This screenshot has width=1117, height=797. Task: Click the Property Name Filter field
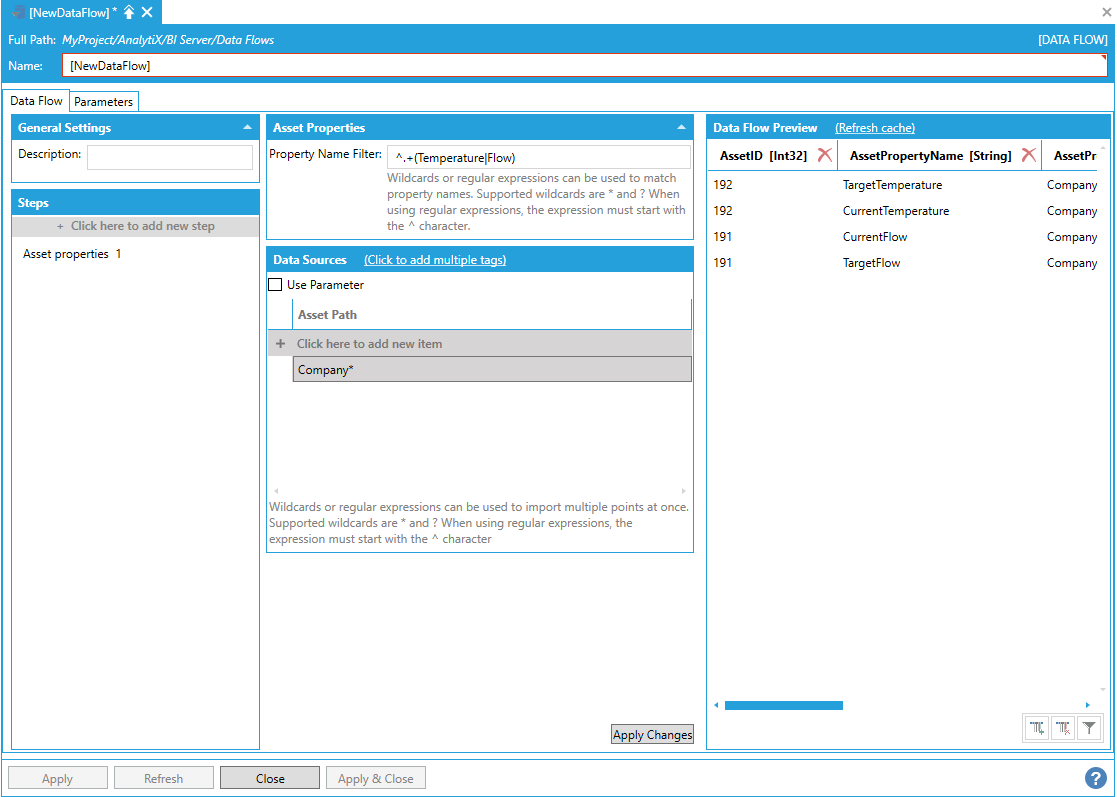[538, 157]
